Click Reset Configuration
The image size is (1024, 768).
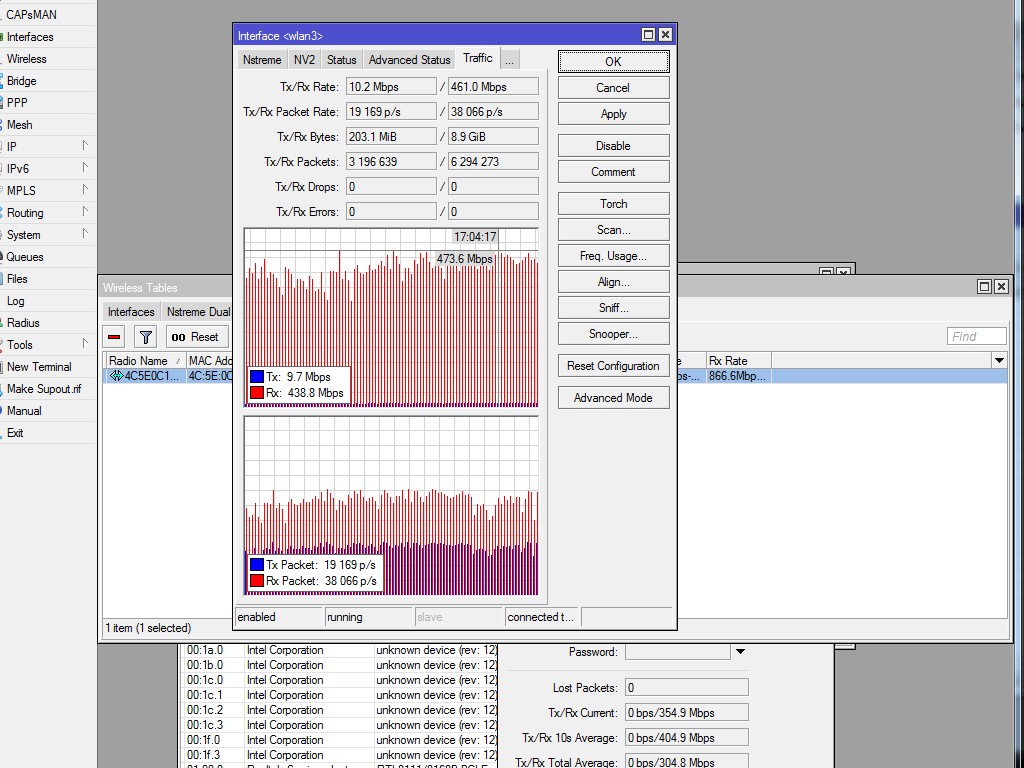(x=613, y=366)
